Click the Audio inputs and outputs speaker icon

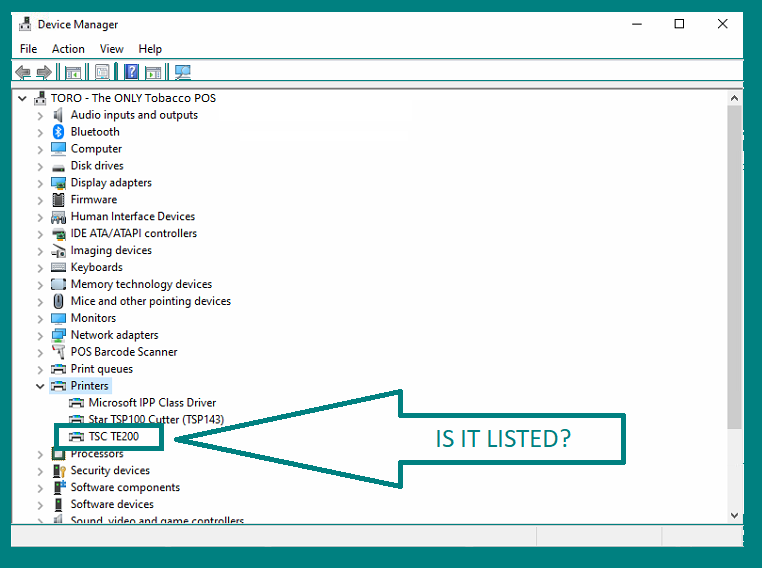tap(58, 115)
